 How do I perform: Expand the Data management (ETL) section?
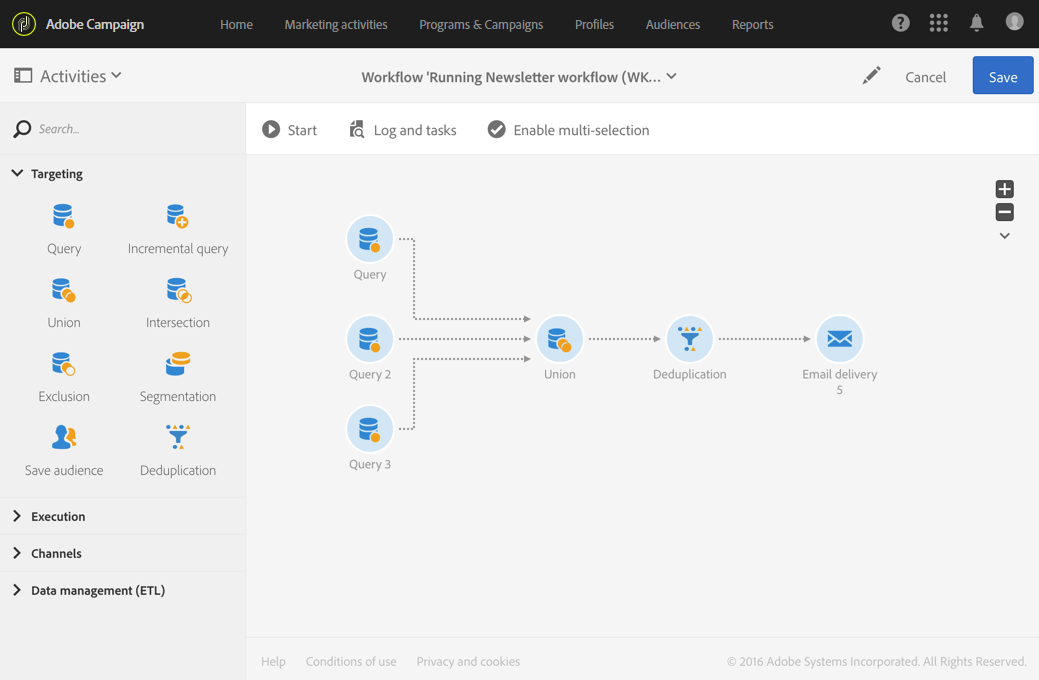point(17,591)
